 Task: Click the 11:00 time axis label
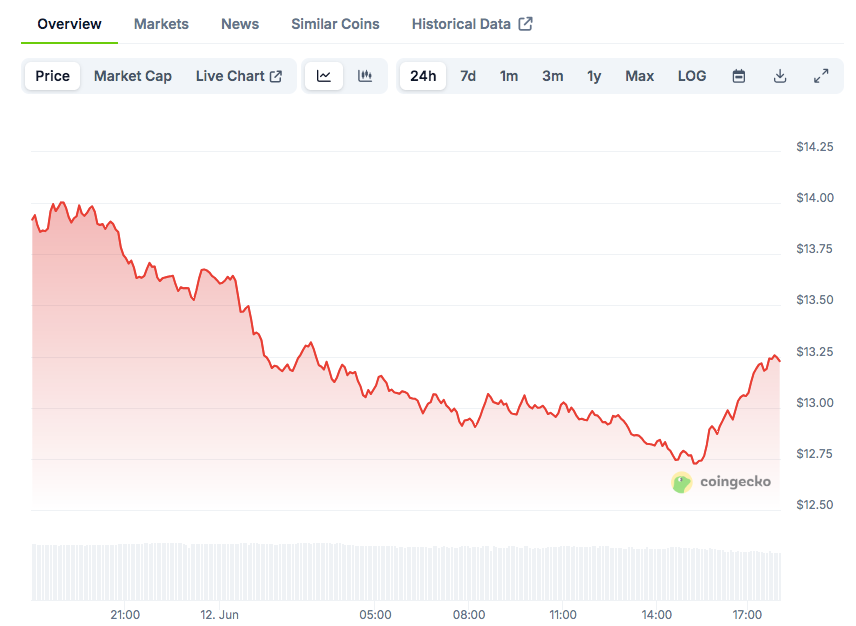[562, 615]
